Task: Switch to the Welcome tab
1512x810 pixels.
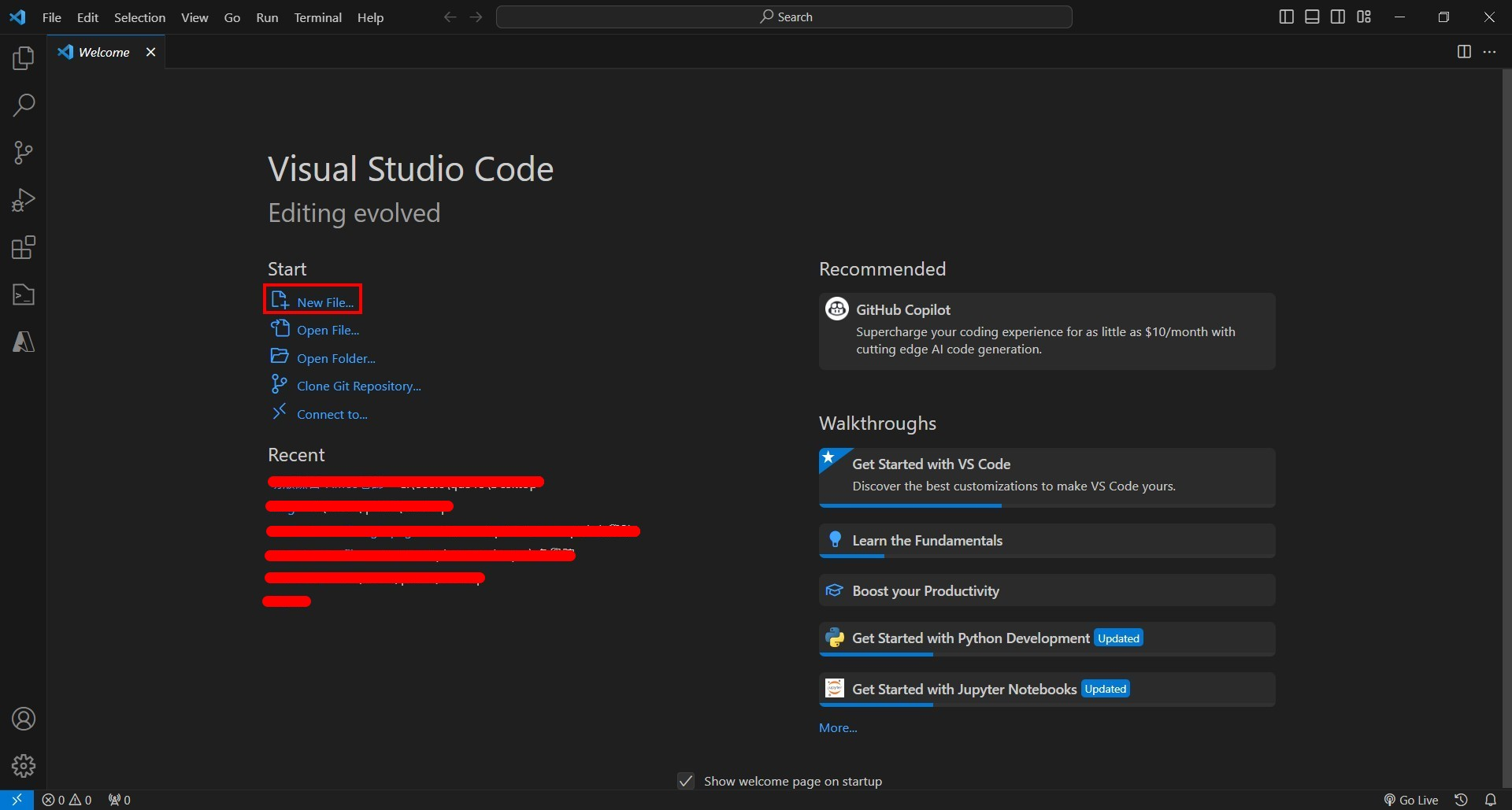Action: point(103,52)
